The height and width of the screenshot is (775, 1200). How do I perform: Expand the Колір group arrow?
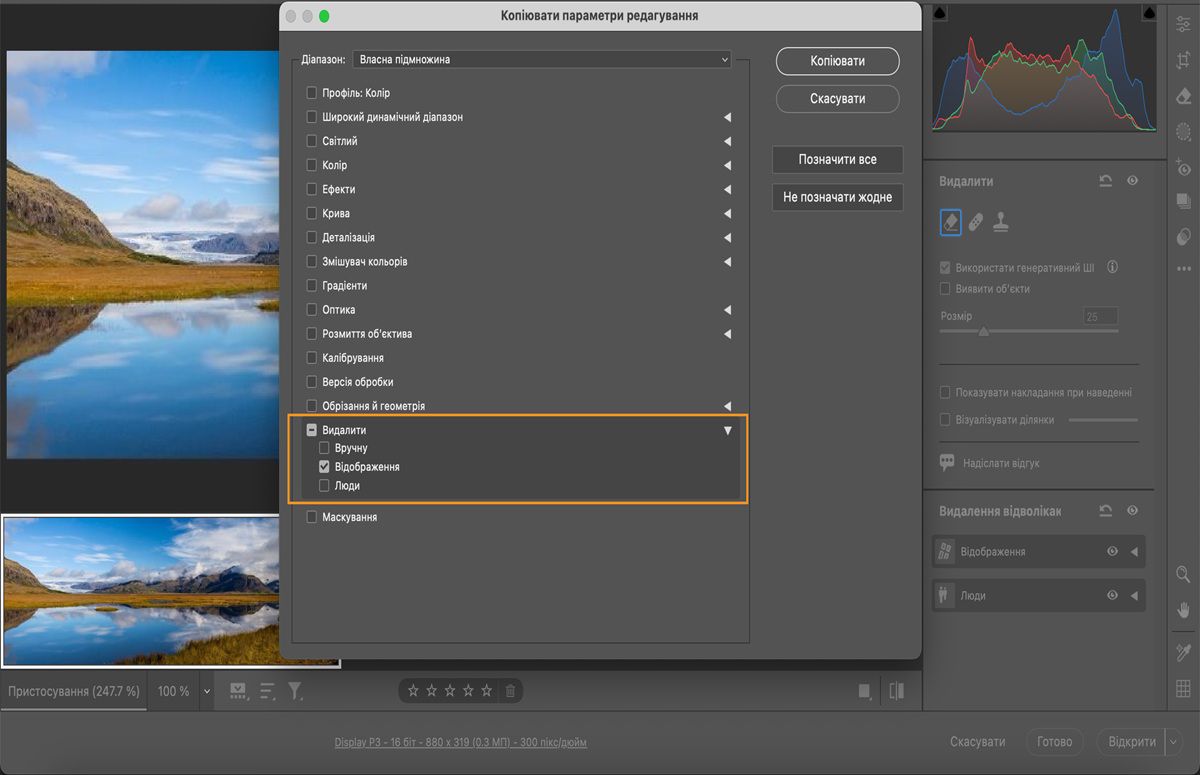coord(727,165)
